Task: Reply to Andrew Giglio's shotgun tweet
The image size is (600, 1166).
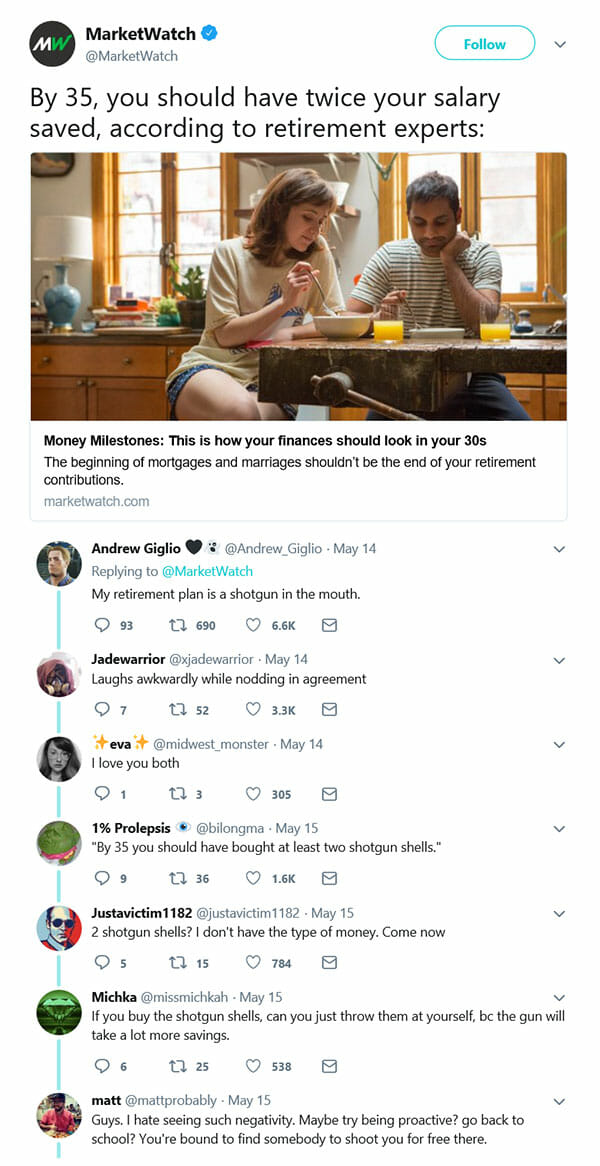Action: coord(101,625)
